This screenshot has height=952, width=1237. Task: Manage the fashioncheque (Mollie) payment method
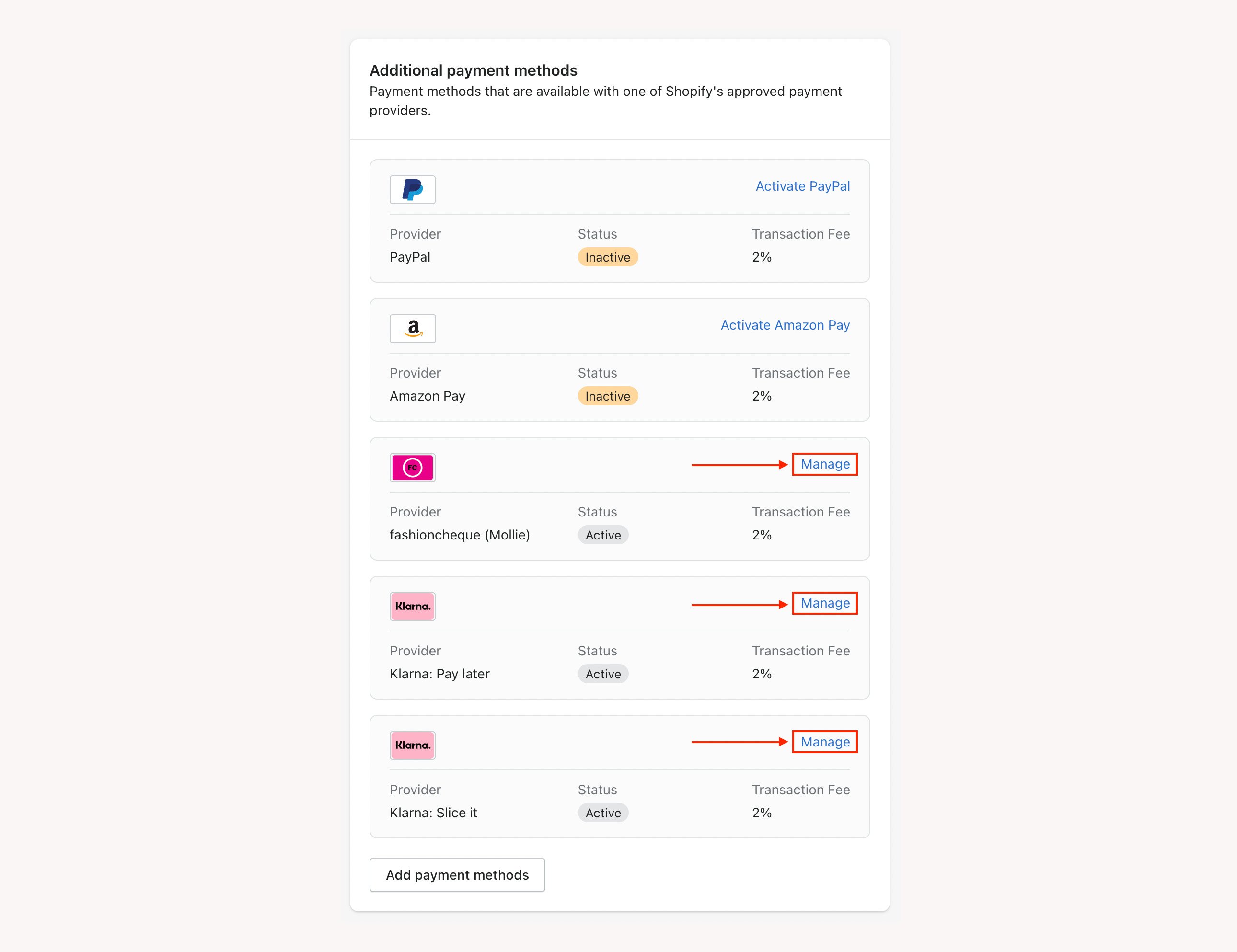pyautogui.click(x=825, y=464)
